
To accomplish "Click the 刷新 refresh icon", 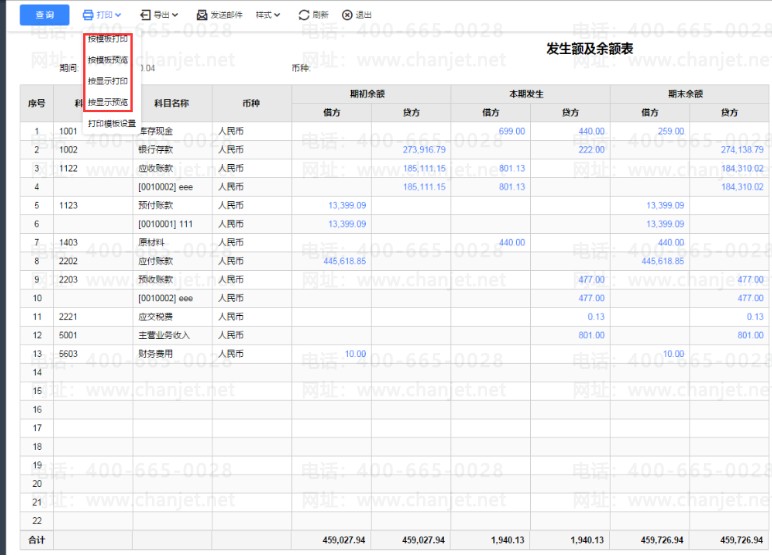I will [x=304, y=15].
